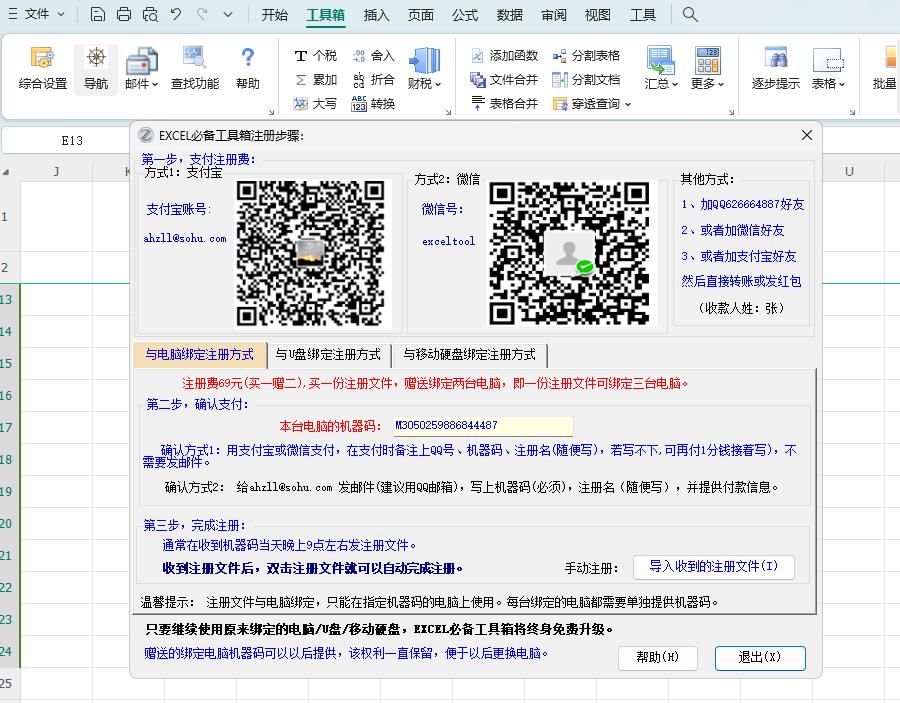Click 添加函数 add function
Screen dimensions: 900x703
coord(505,56)
